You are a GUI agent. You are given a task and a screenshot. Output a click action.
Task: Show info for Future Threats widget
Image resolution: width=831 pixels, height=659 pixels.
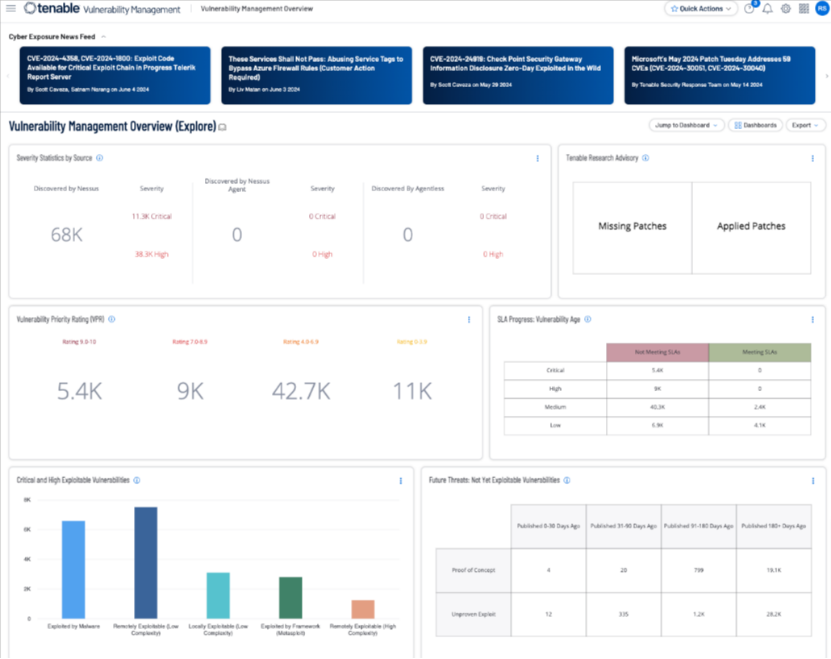[x=567, y=480]
